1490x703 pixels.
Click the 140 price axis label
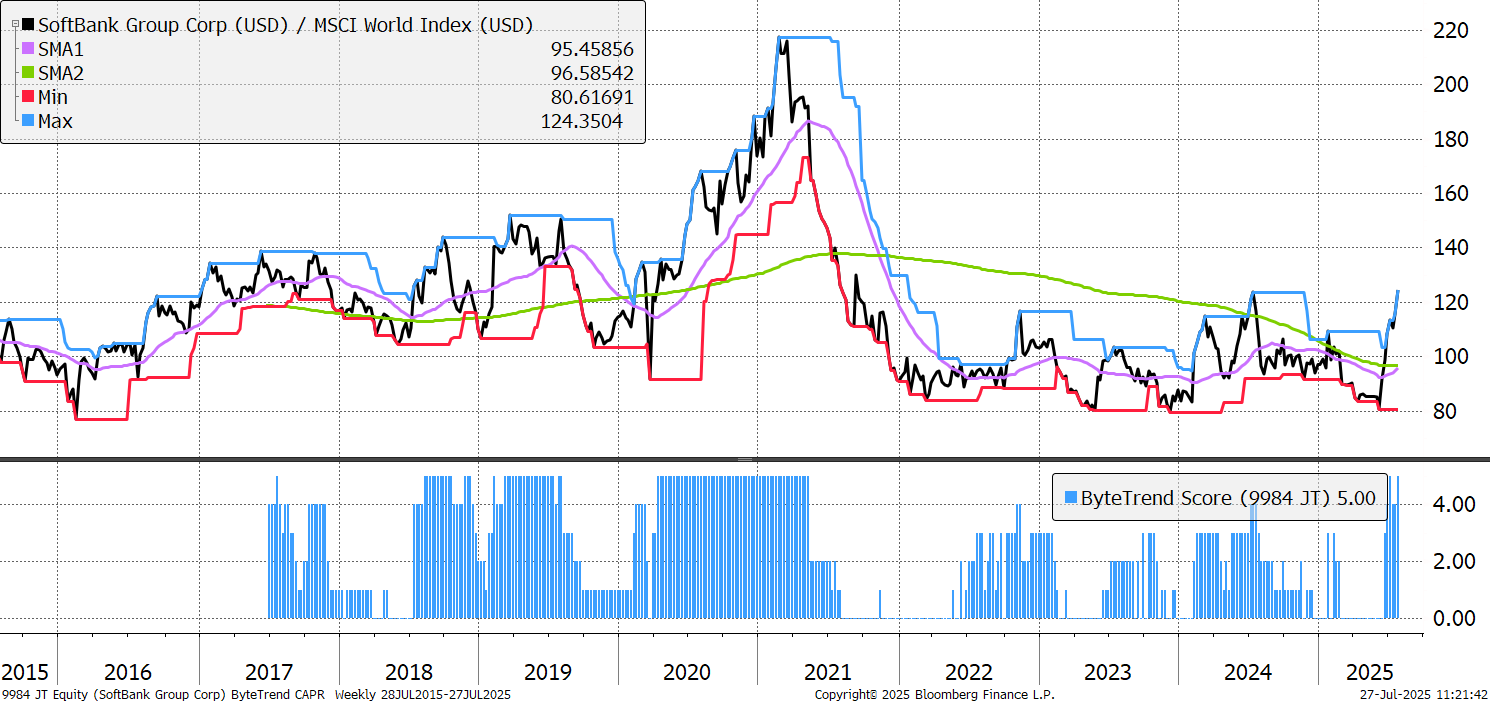pyautogui.click(x=1451, y=248)
